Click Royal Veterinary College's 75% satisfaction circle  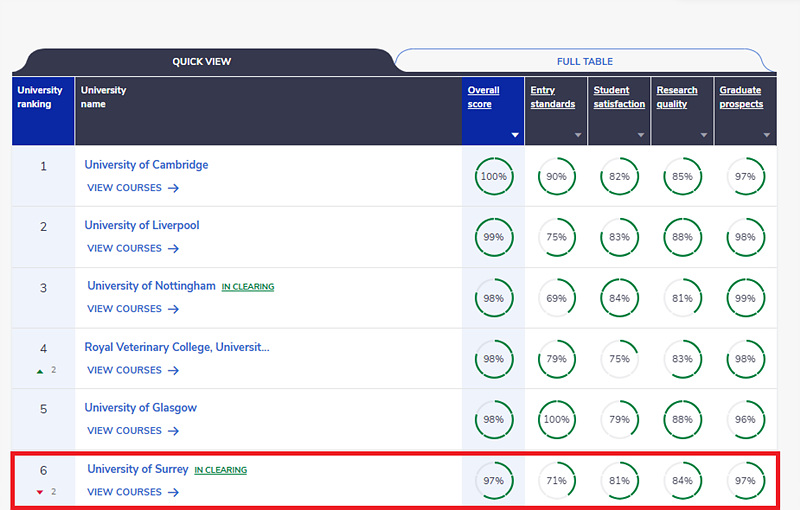coord(619,359)
